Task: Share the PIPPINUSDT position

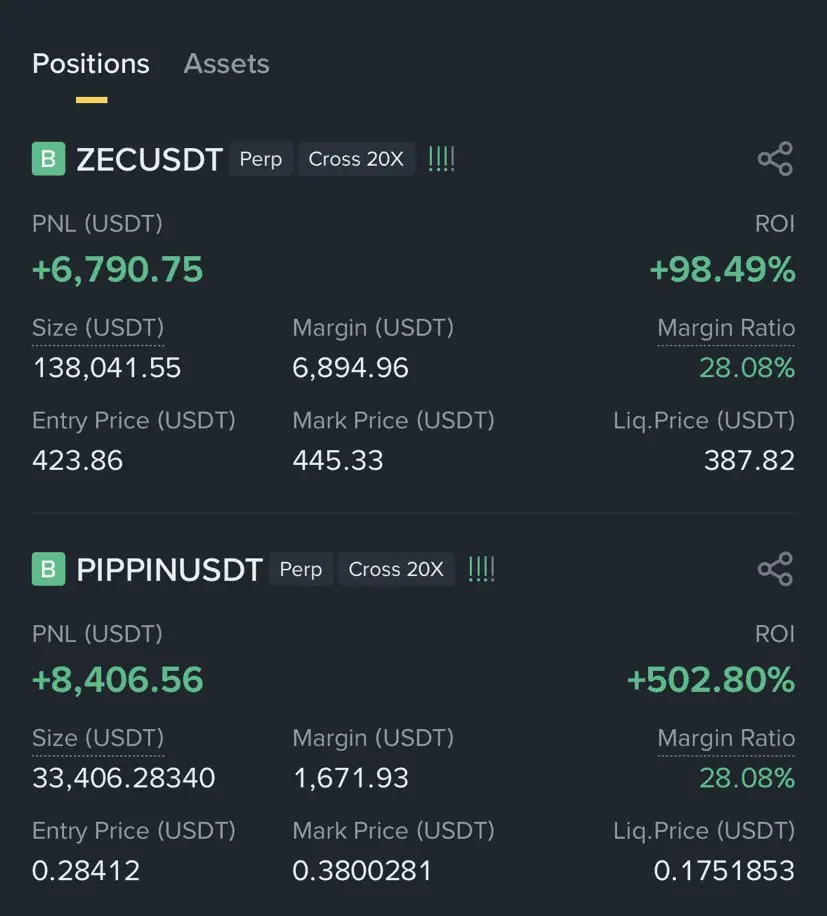Action: click(775, 569)
